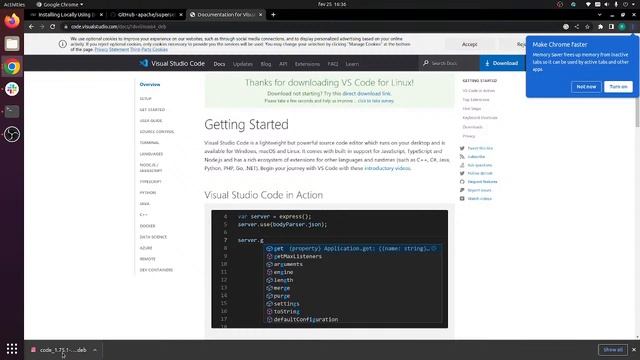Follow the direct download link

tap(367, 93)
